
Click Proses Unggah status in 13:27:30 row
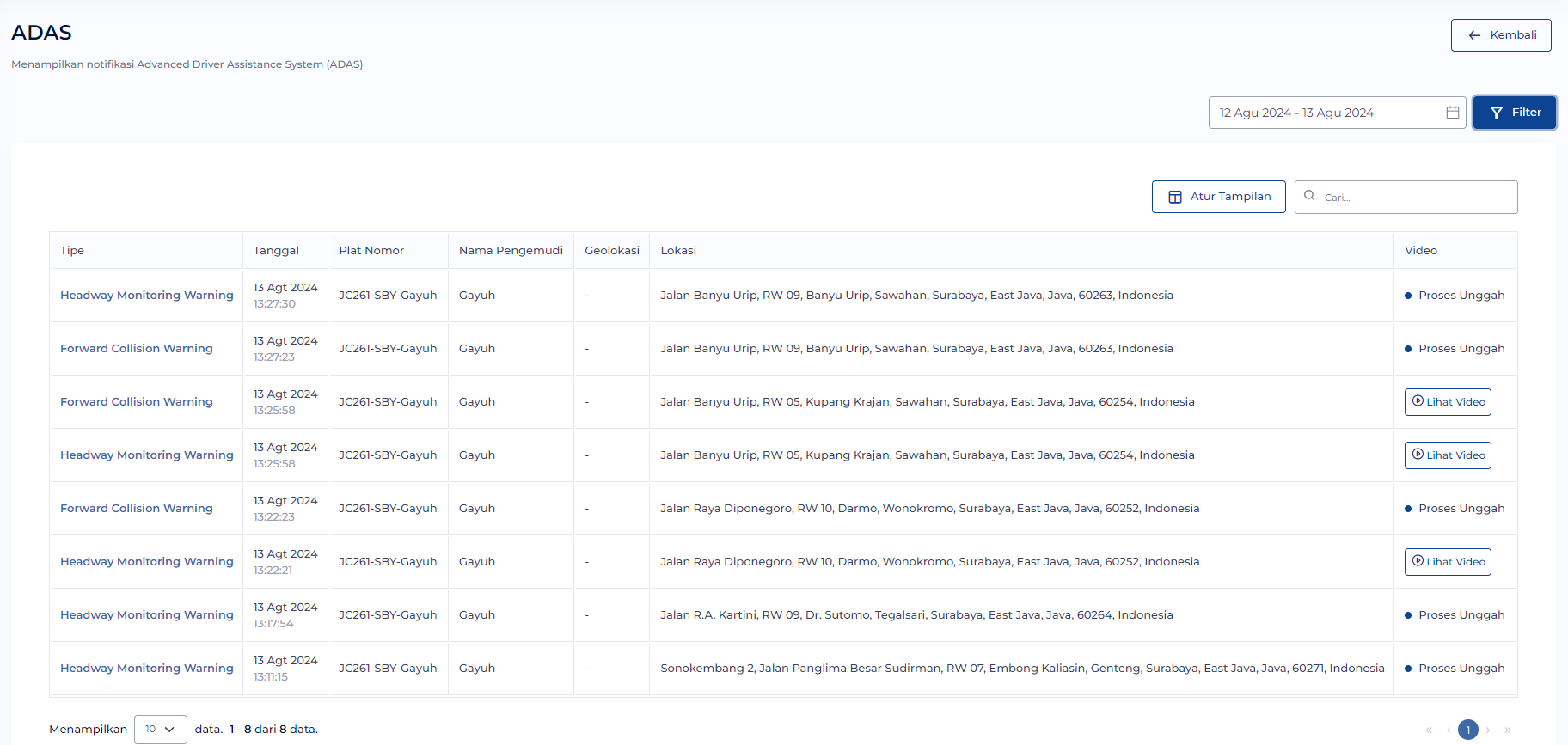pyautogui.click(x=1455, y=296)
